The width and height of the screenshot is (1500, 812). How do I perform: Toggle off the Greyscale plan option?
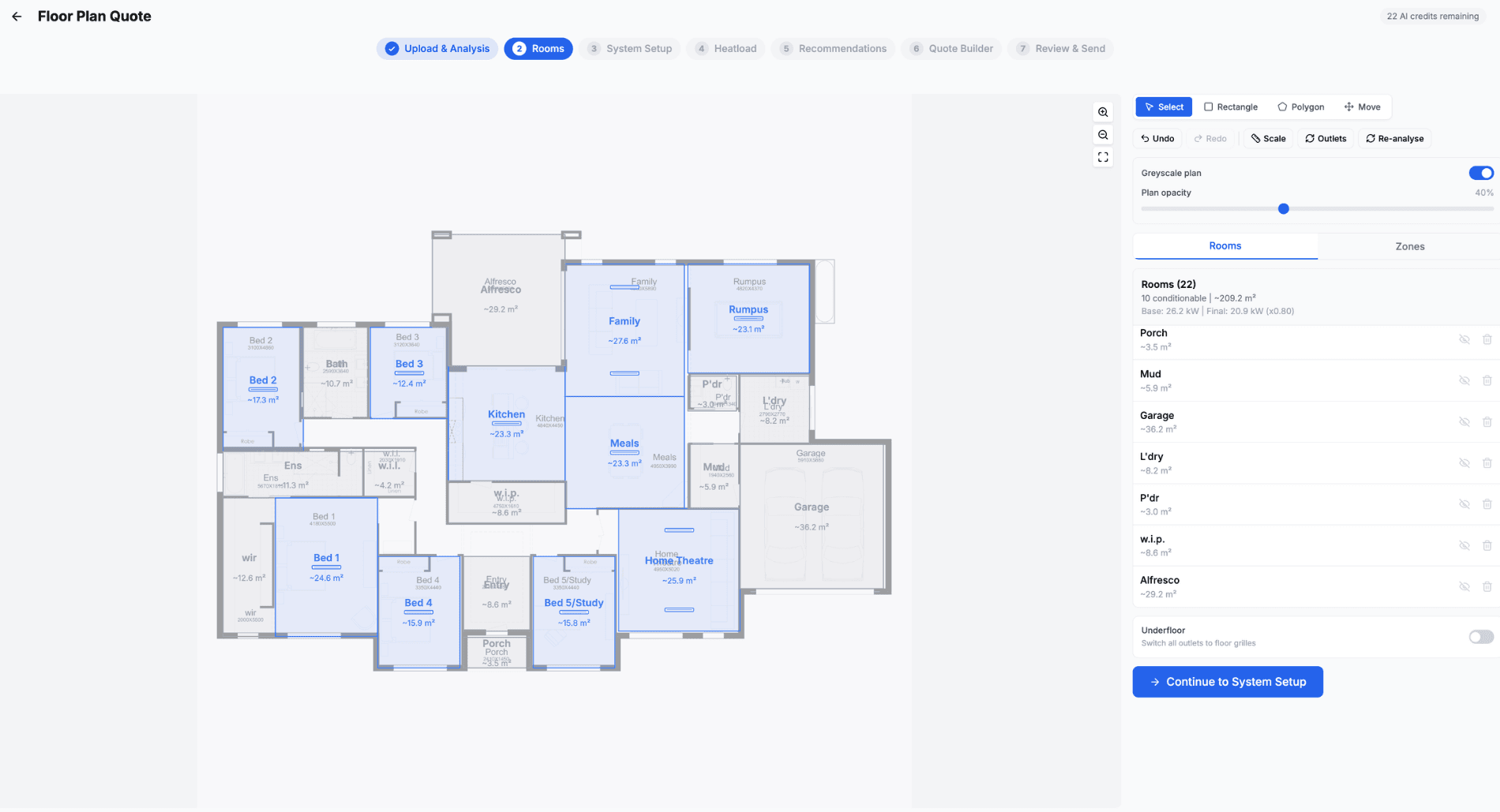[x=1480, y=173]
